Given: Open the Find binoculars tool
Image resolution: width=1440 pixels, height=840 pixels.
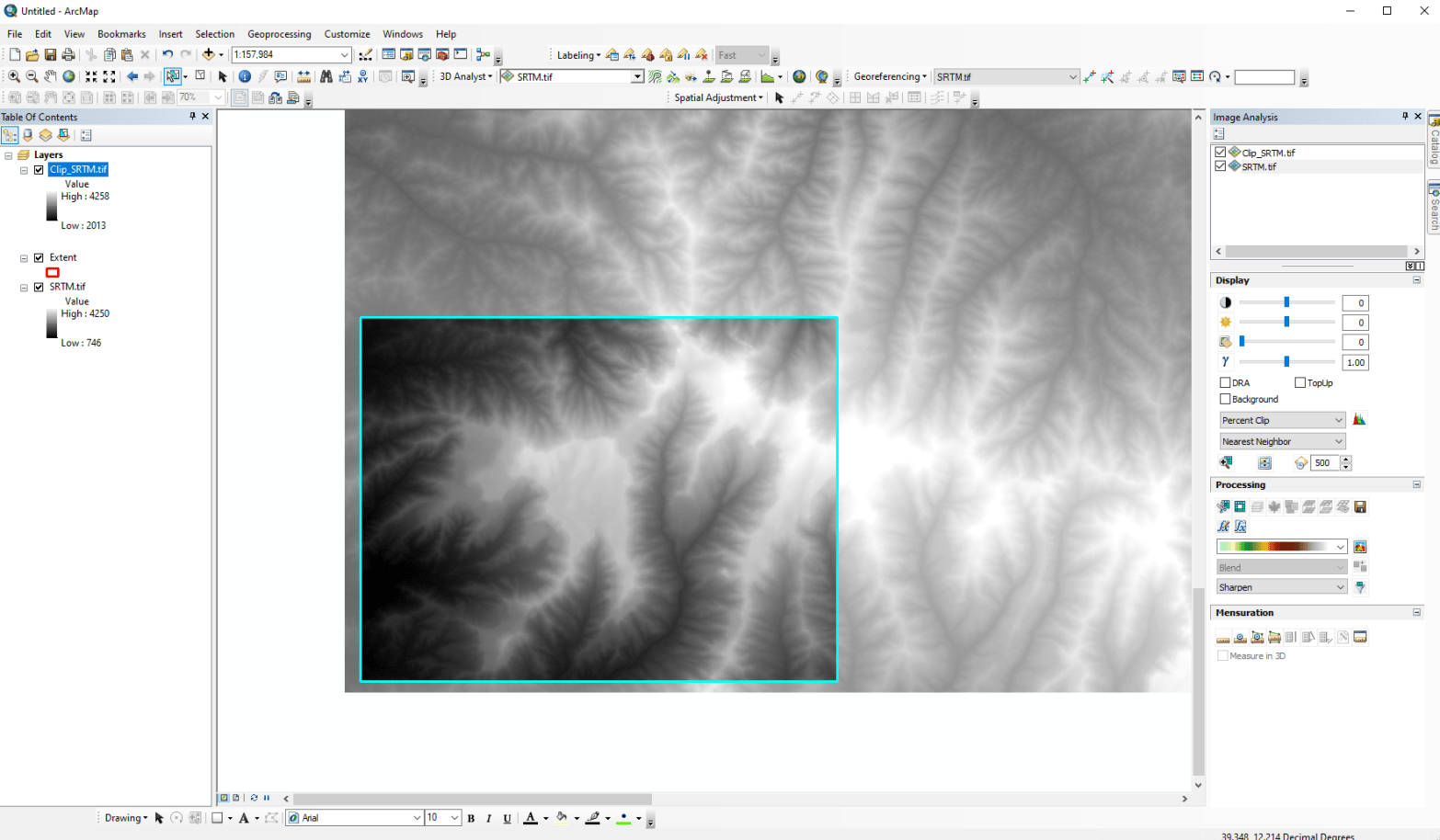Looking at the screenshot, I should (326, 77).
